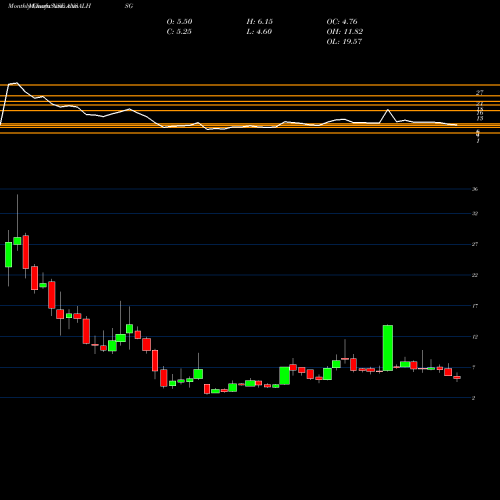500x500 pixels.
Task: Click the price axis label 36
Action: tap(475, 189)
